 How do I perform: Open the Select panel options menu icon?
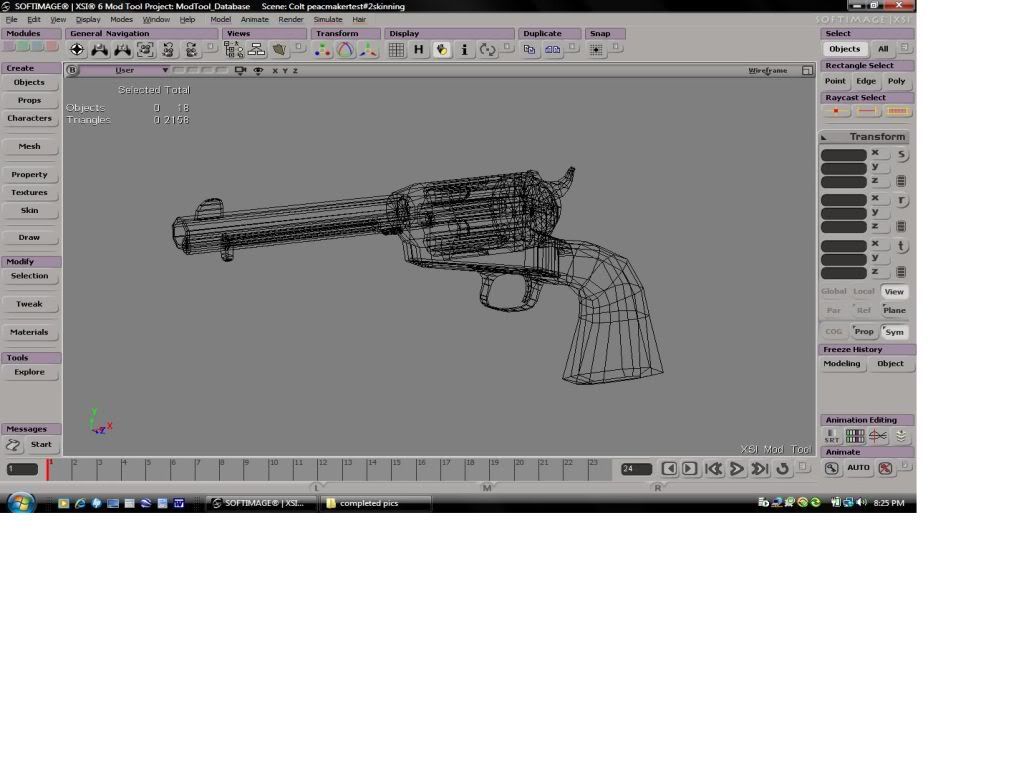point(904,48)
